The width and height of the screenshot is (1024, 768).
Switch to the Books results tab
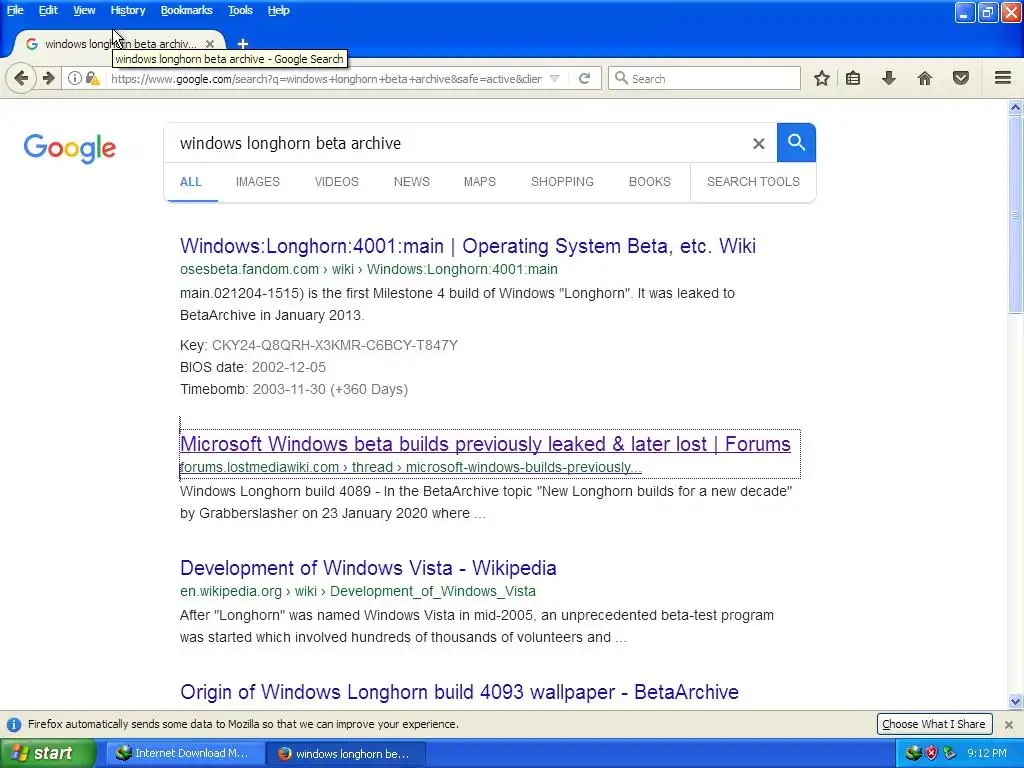pos(650,182)
